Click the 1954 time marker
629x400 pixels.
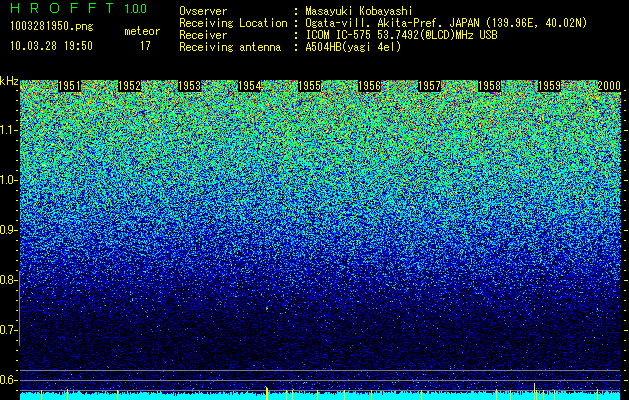tap(250, 86)
